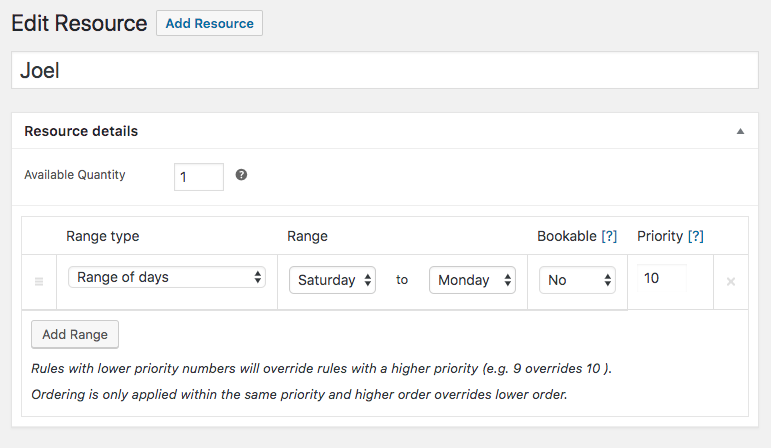Collapse the Resource details panel triangle
This screenshot has width=771, height=448.
pyautogui.click(x=740, y=131)
